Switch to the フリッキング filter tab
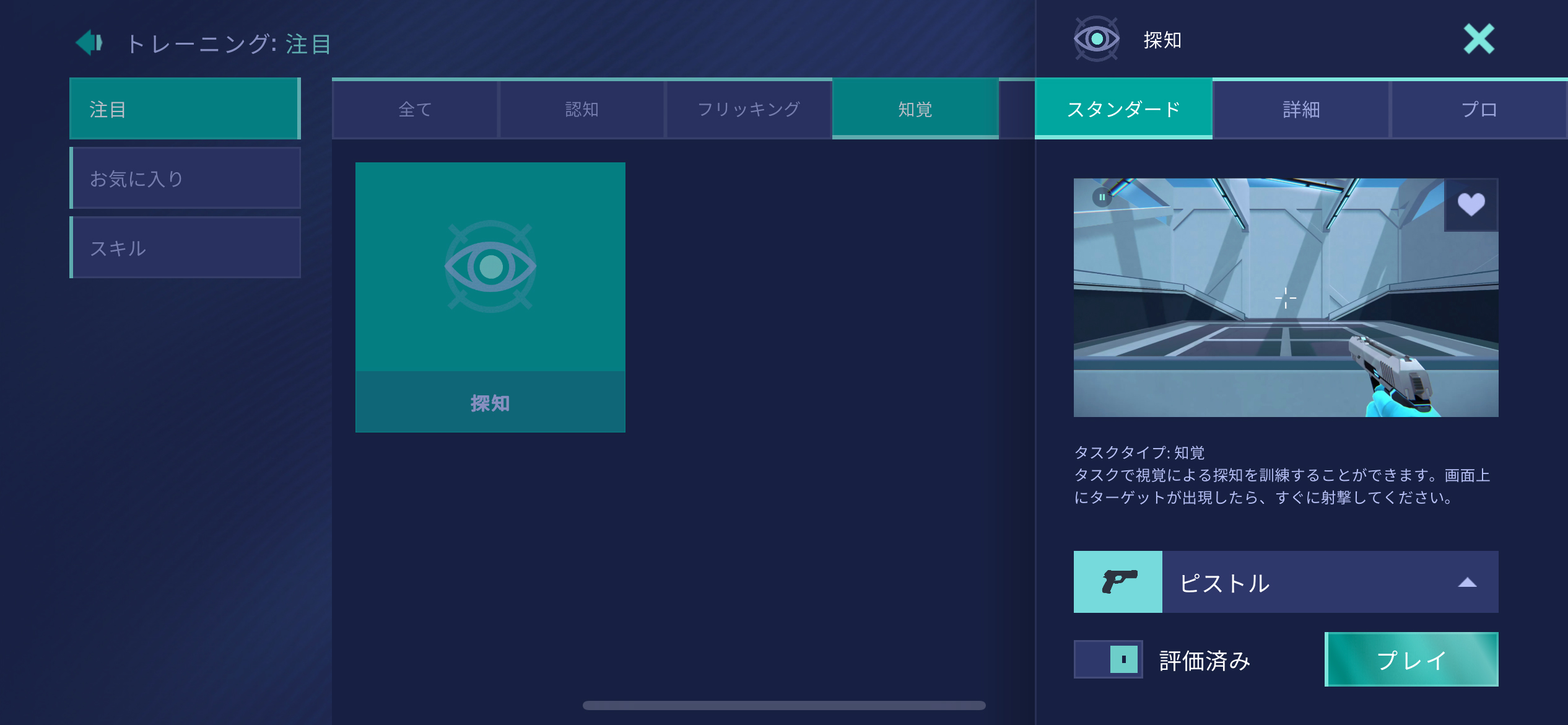This screenshot has width=1568, height=725. click(x=748, y=110)
